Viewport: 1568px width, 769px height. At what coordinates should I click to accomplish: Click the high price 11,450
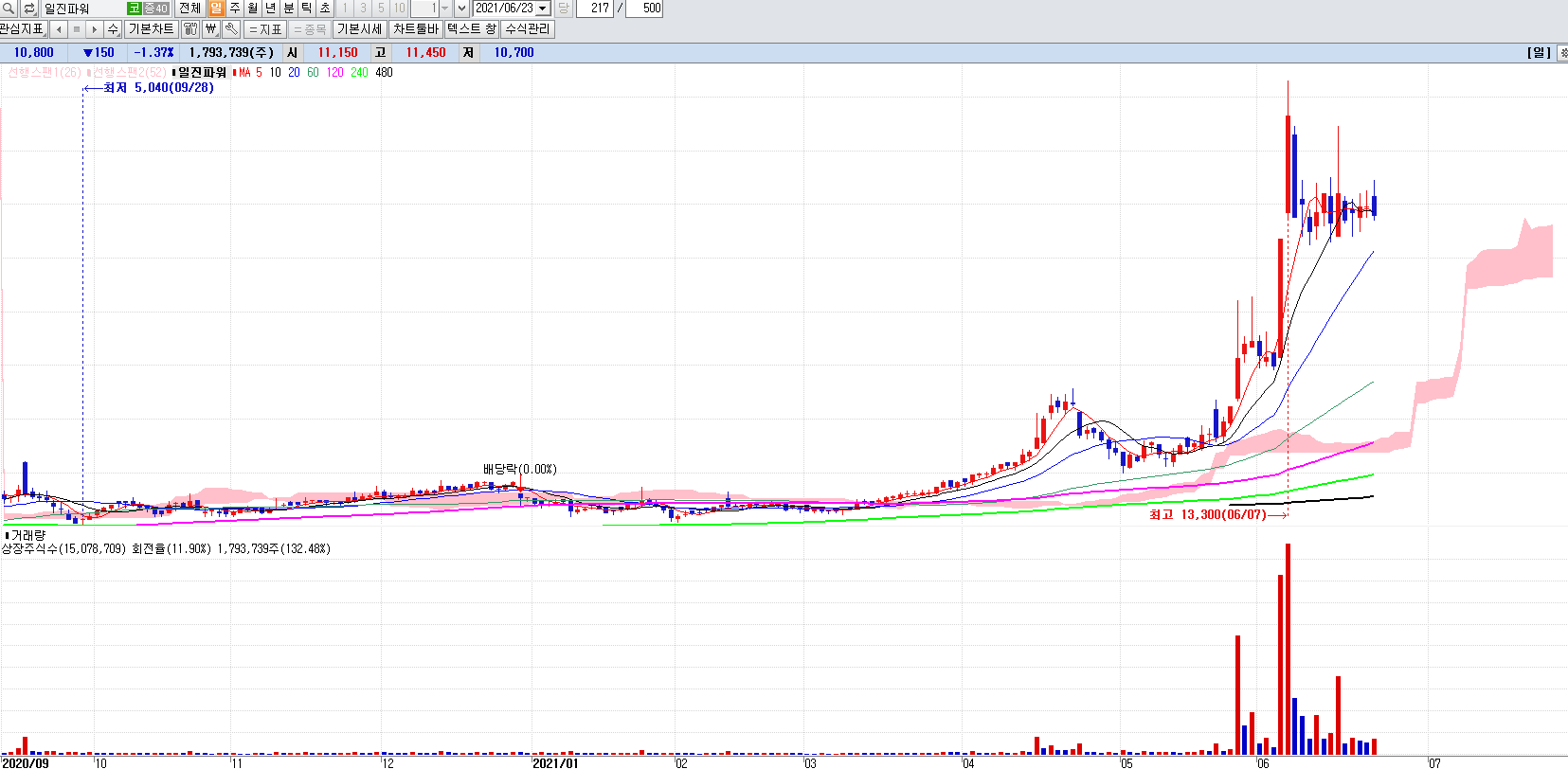pos(425,53)
